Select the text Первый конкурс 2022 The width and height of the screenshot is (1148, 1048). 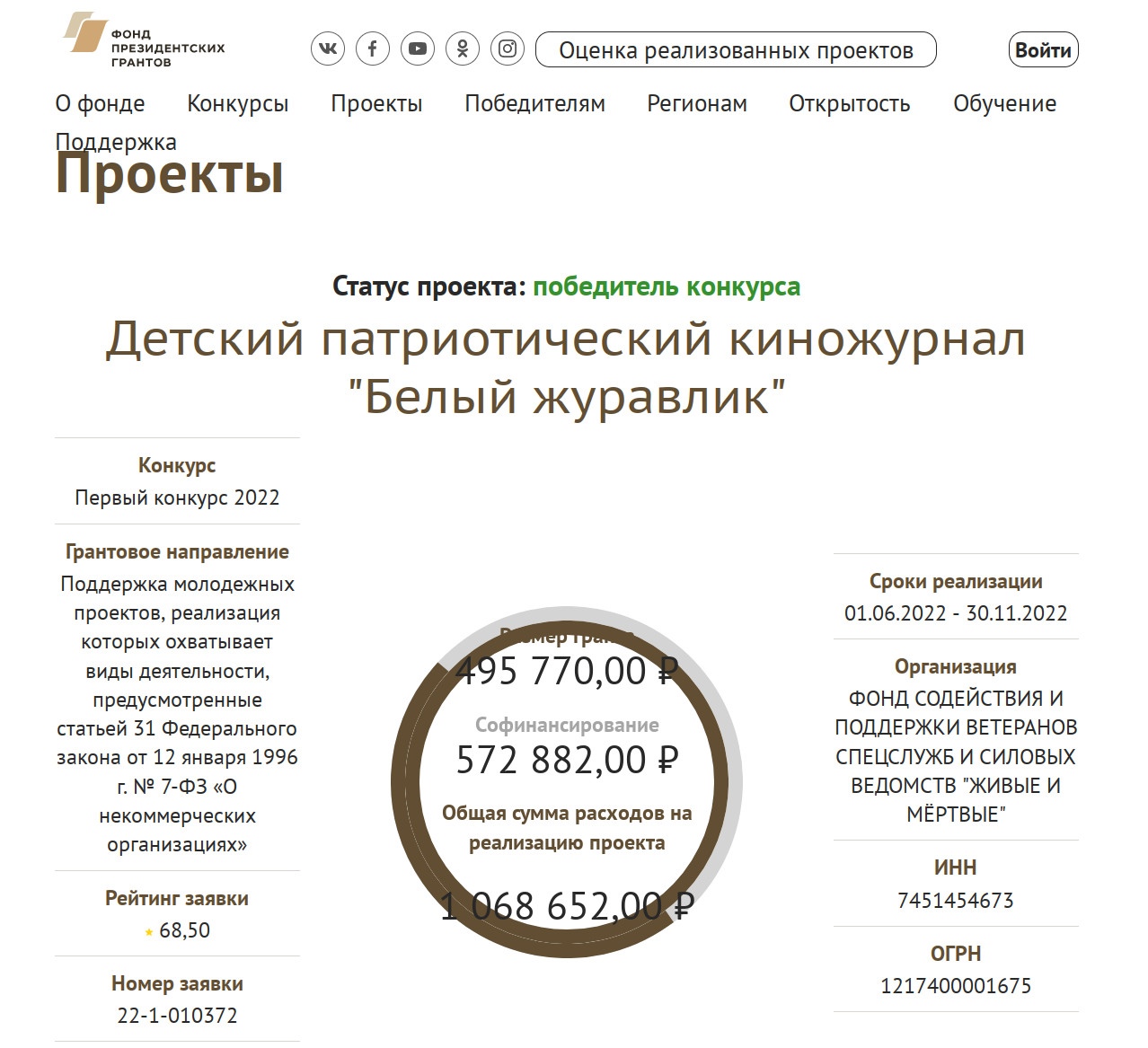click(177, 498)
